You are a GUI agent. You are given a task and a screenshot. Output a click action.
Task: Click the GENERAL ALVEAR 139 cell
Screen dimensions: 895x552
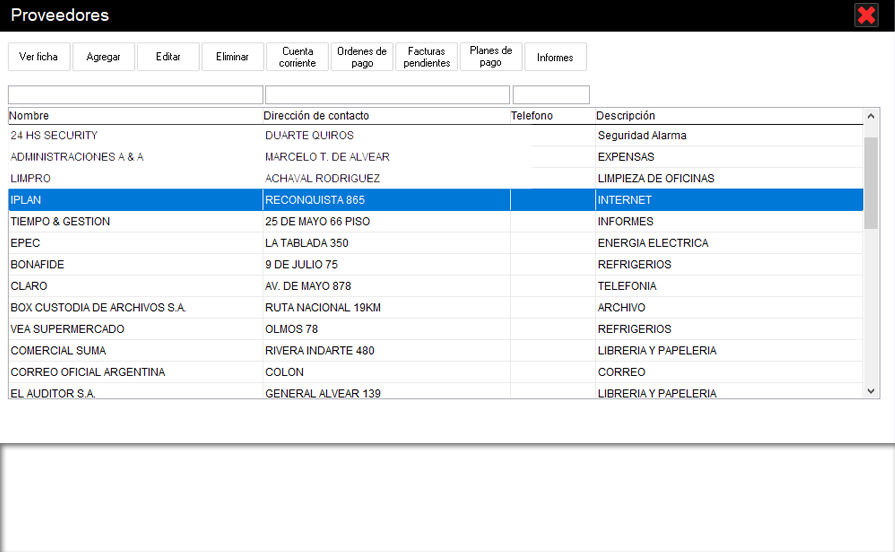coord(386,391)
